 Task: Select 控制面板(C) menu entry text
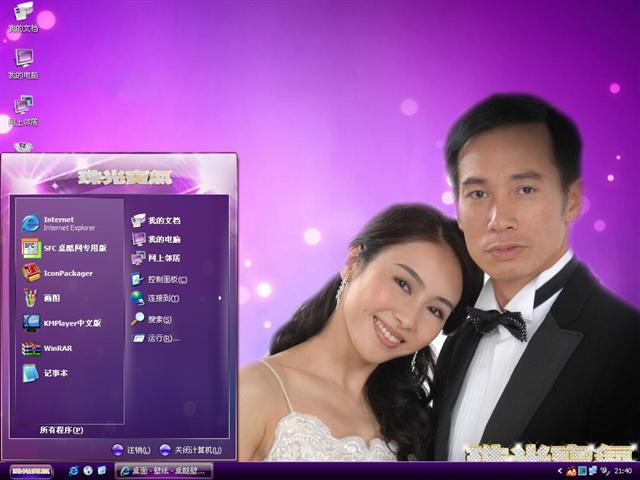coord(167,280)
